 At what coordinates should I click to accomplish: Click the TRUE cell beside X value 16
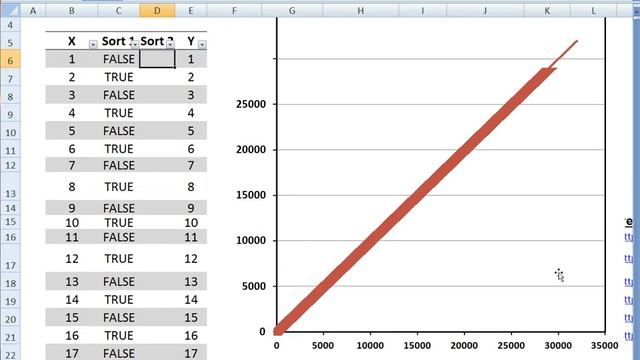(119, 336)
